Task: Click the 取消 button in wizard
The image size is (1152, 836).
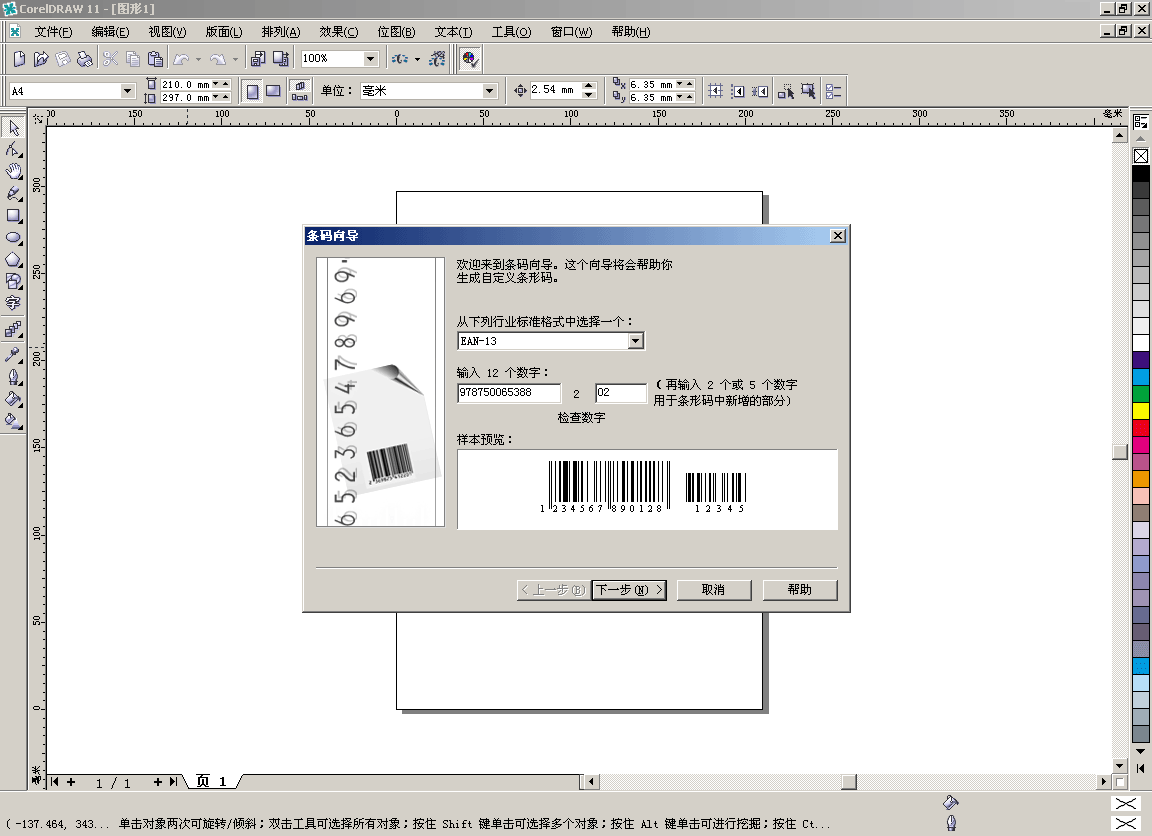Action: click(713, 590)
